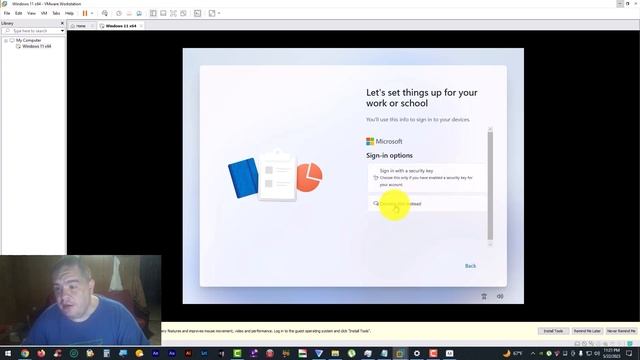Click the taskbar clock and date

coord(611,353)
